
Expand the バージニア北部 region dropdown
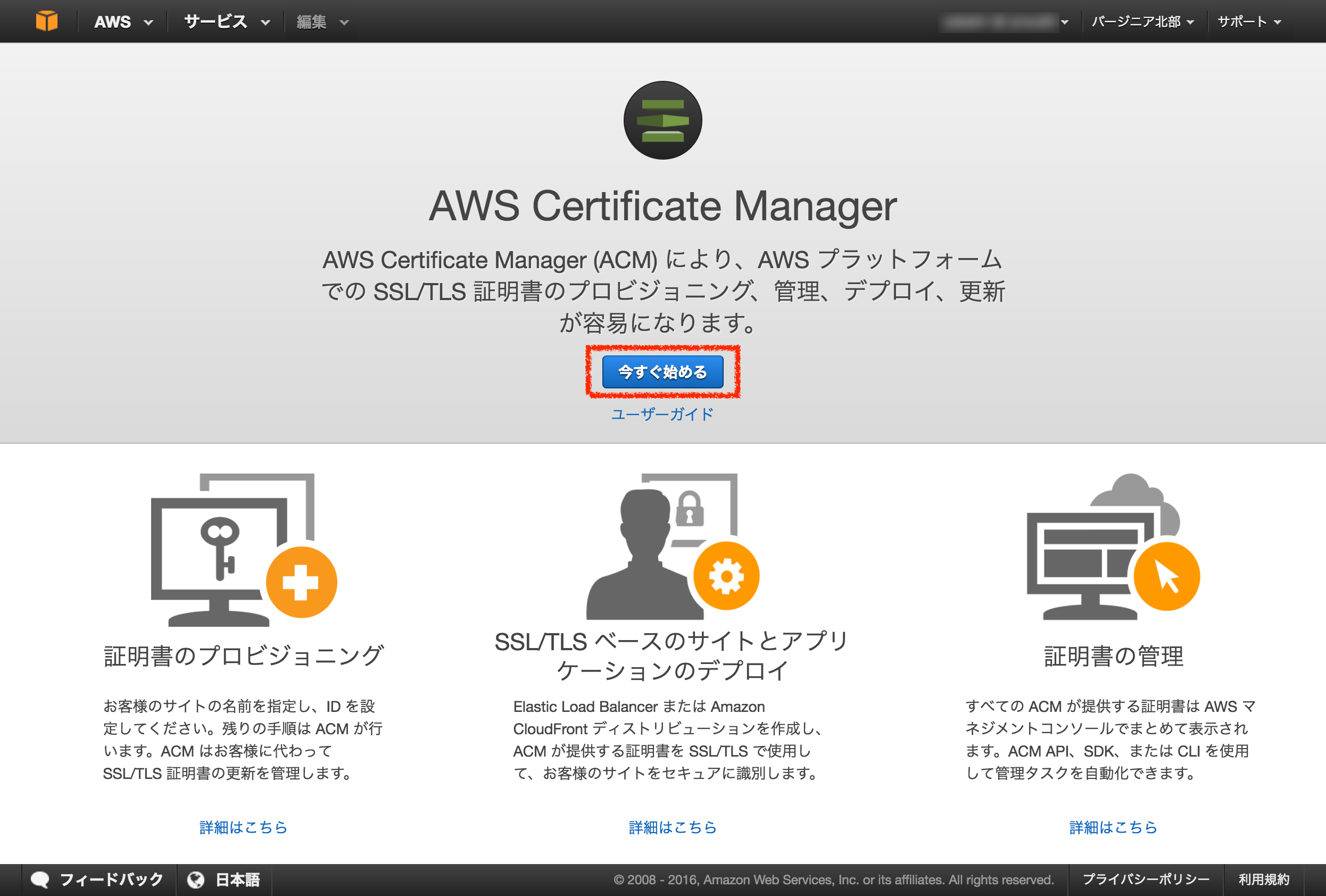1143,21
